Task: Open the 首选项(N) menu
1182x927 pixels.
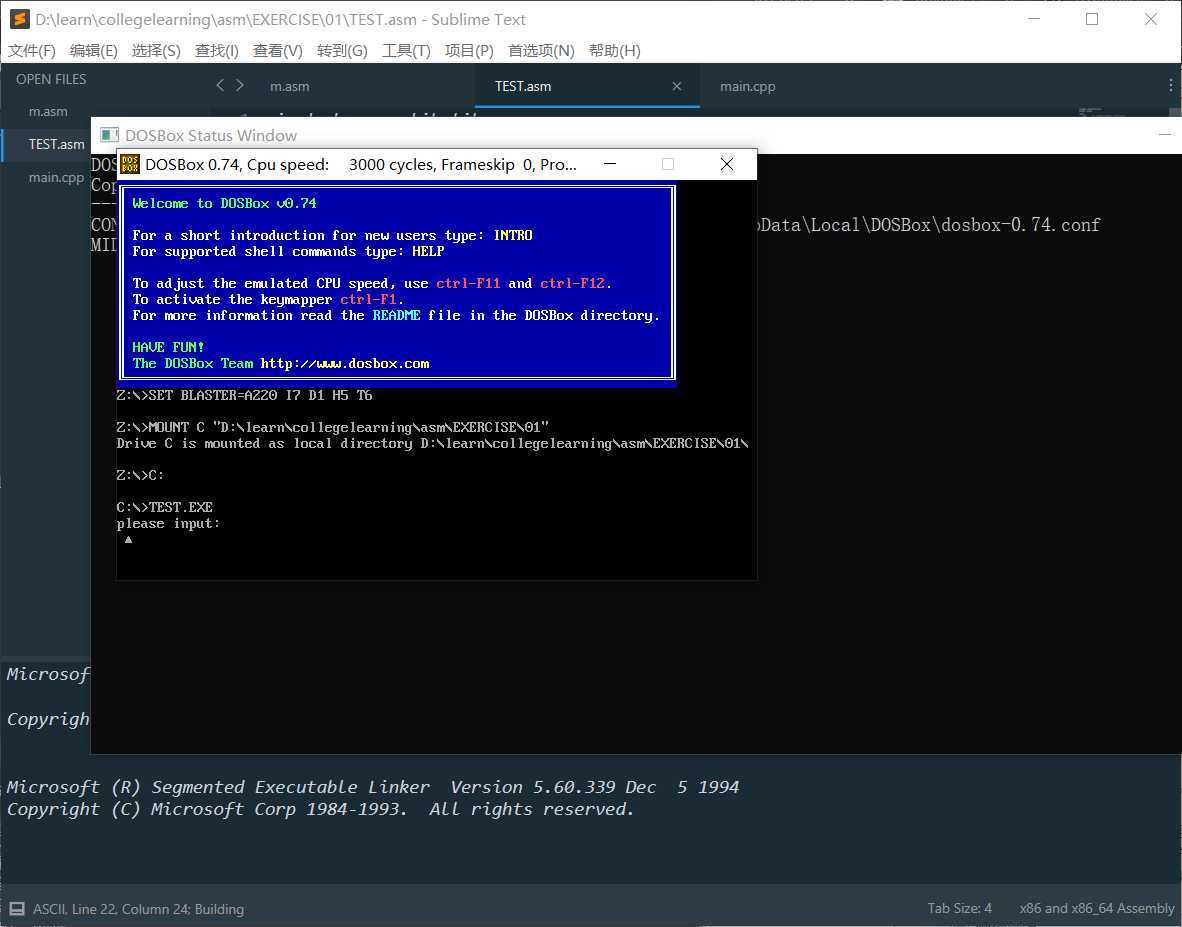Action: coord(541,50)
